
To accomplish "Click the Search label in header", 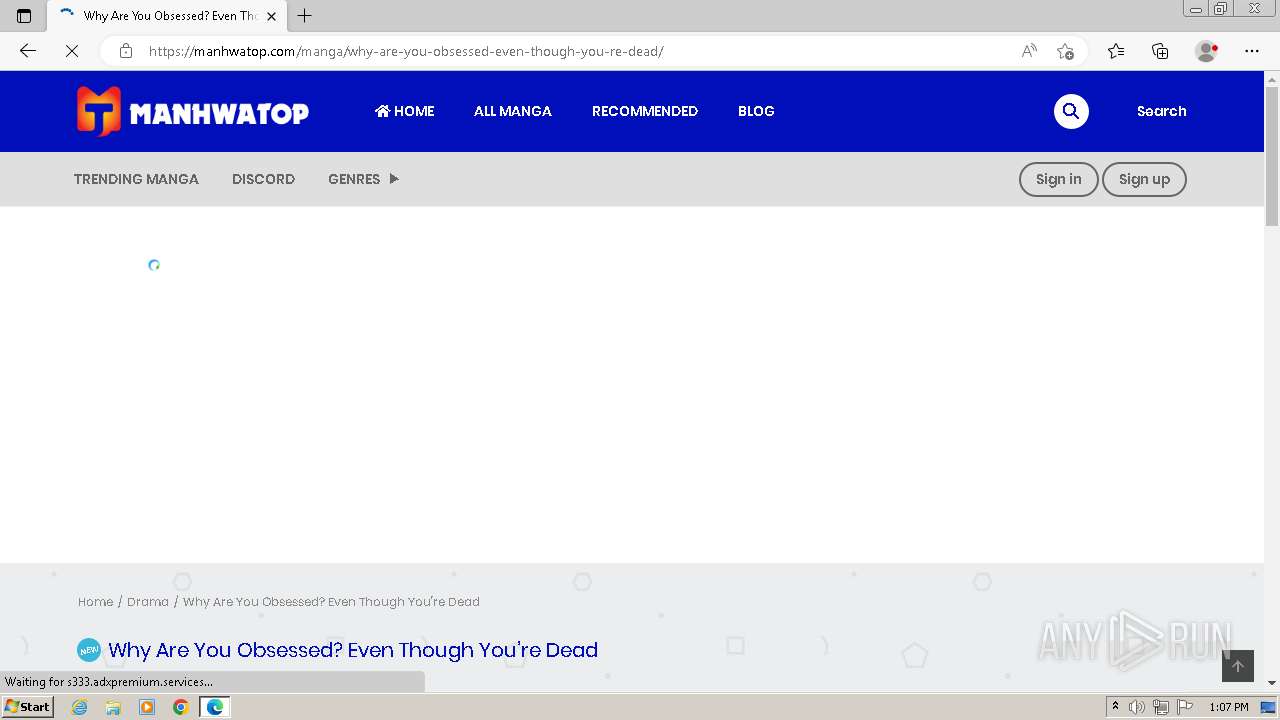I will click(x=1161, y=111).
